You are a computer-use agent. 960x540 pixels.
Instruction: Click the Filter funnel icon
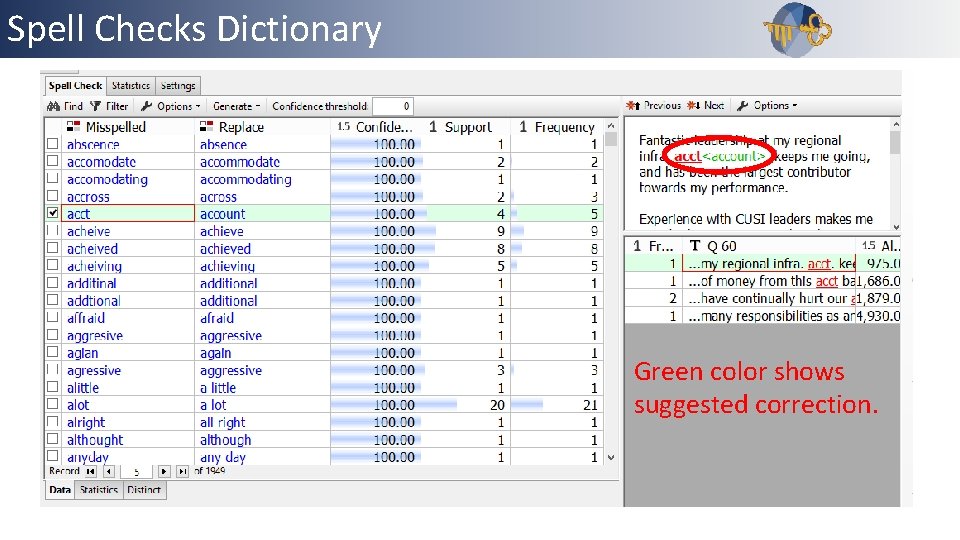point(96,106)
